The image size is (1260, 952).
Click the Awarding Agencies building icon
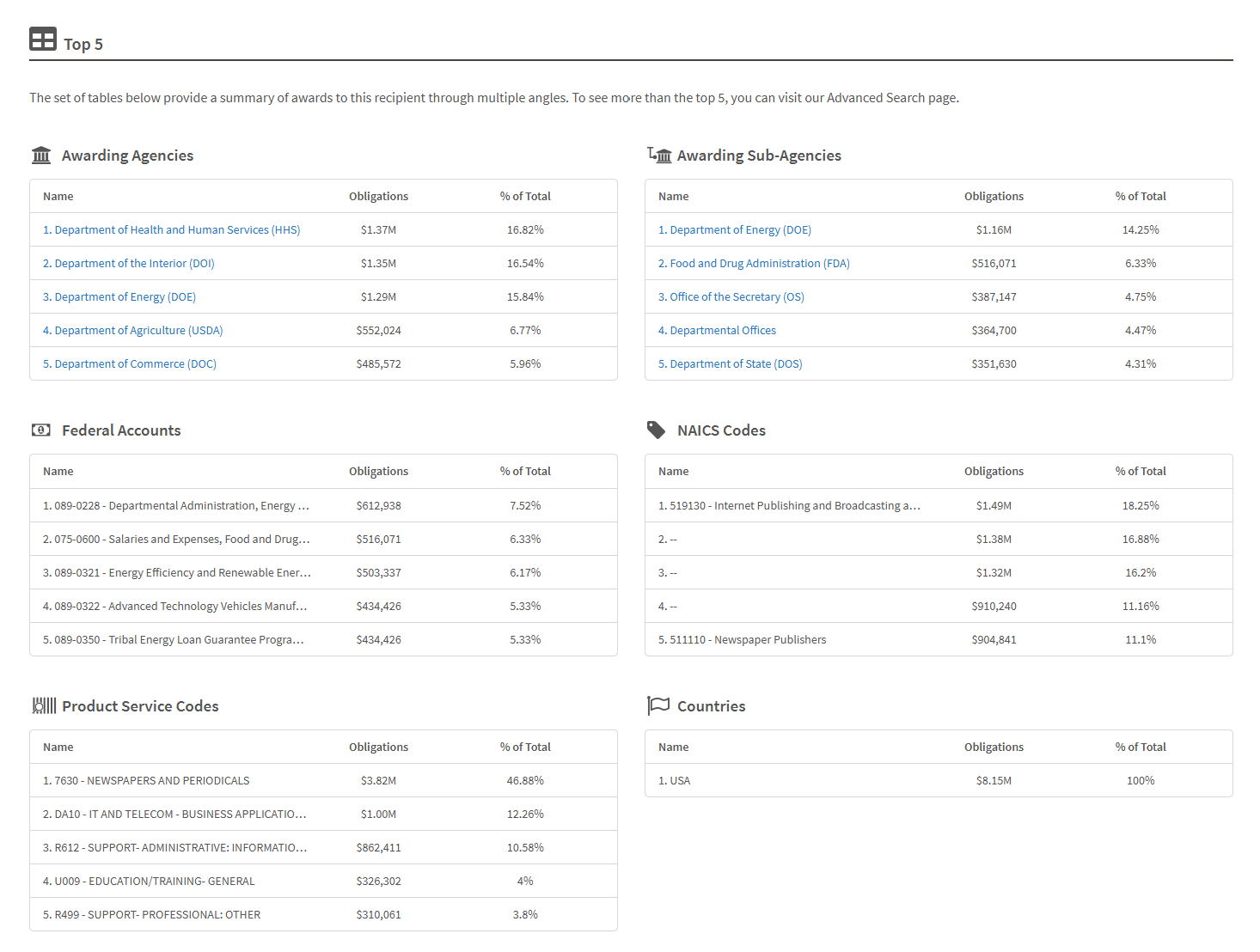click(41, 156)
